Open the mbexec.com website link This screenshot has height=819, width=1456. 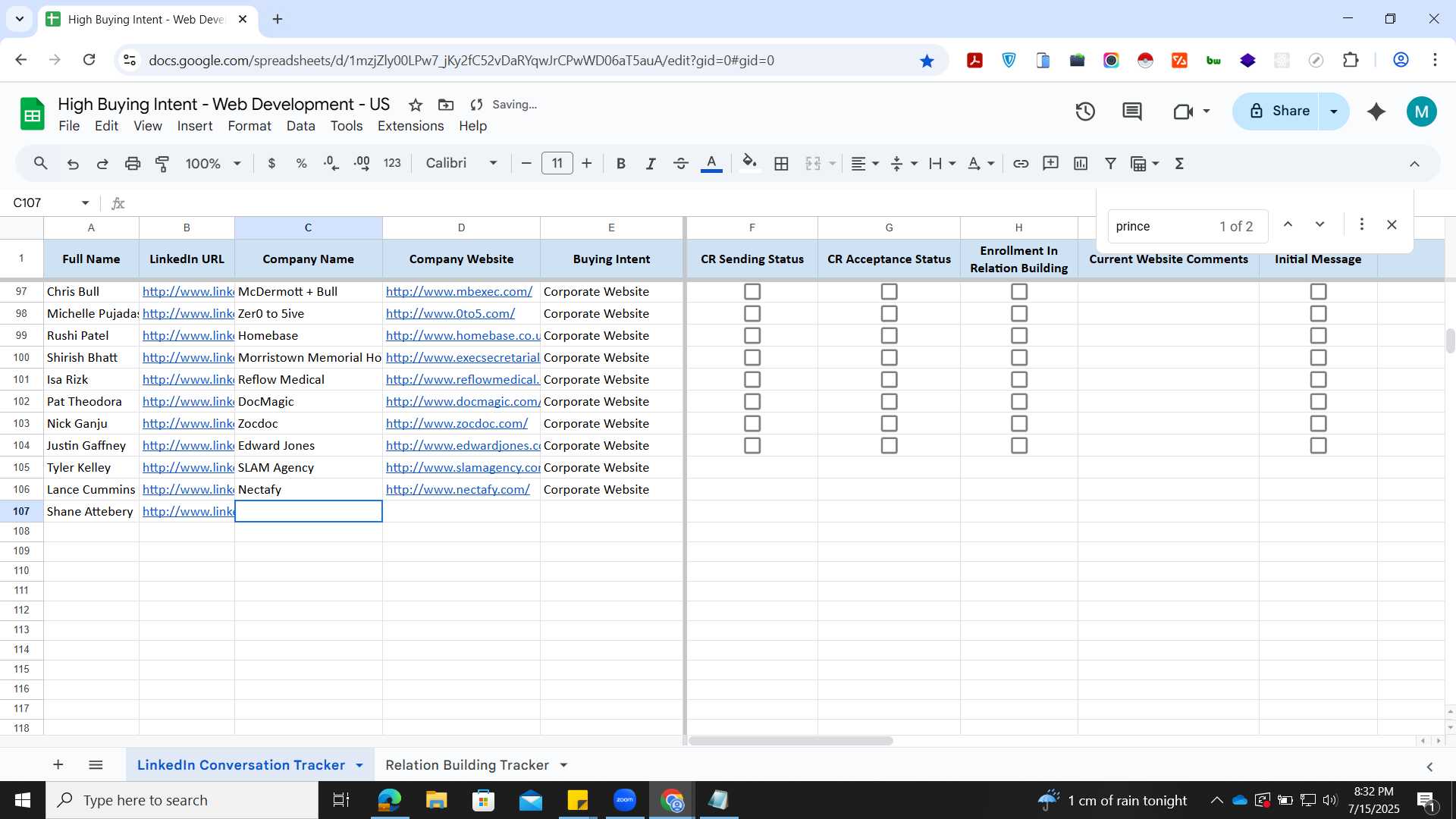coord(459,292)
